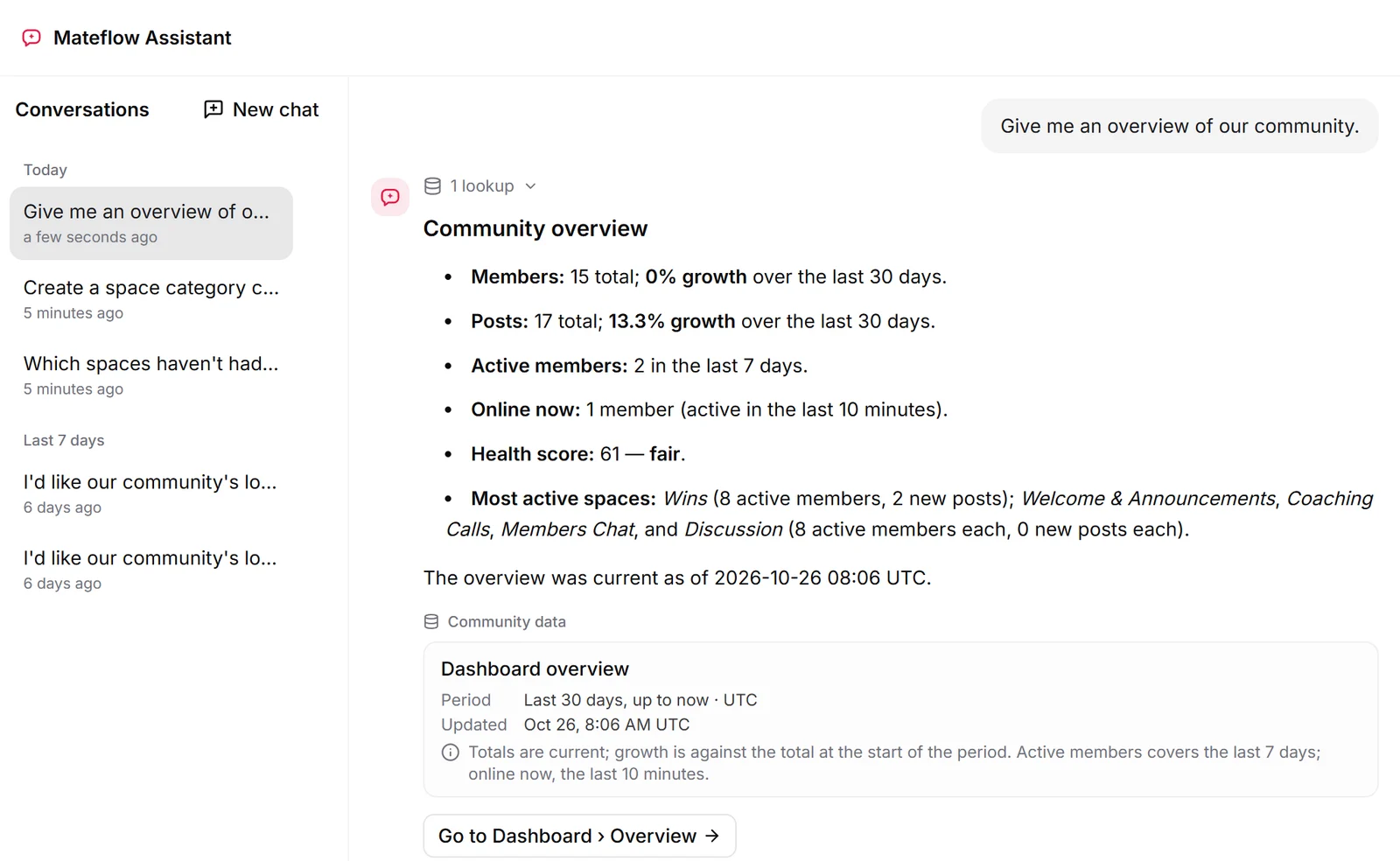1400x861 pixels.
Task: Start a New chat
Action: (262, 109)
